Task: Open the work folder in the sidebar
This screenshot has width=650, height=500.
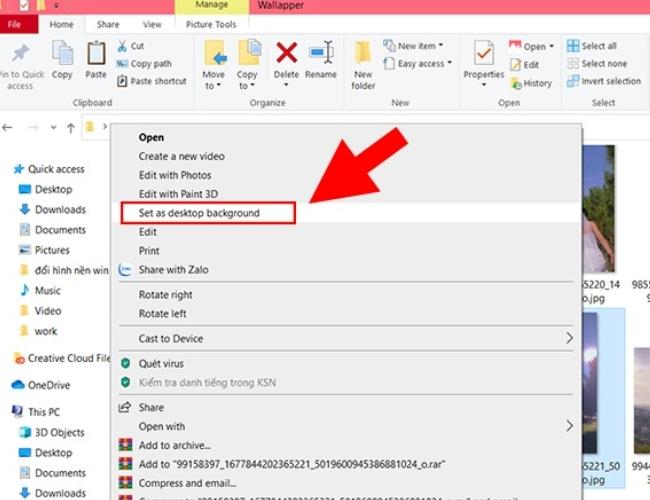Action: (x=38, y=331)
